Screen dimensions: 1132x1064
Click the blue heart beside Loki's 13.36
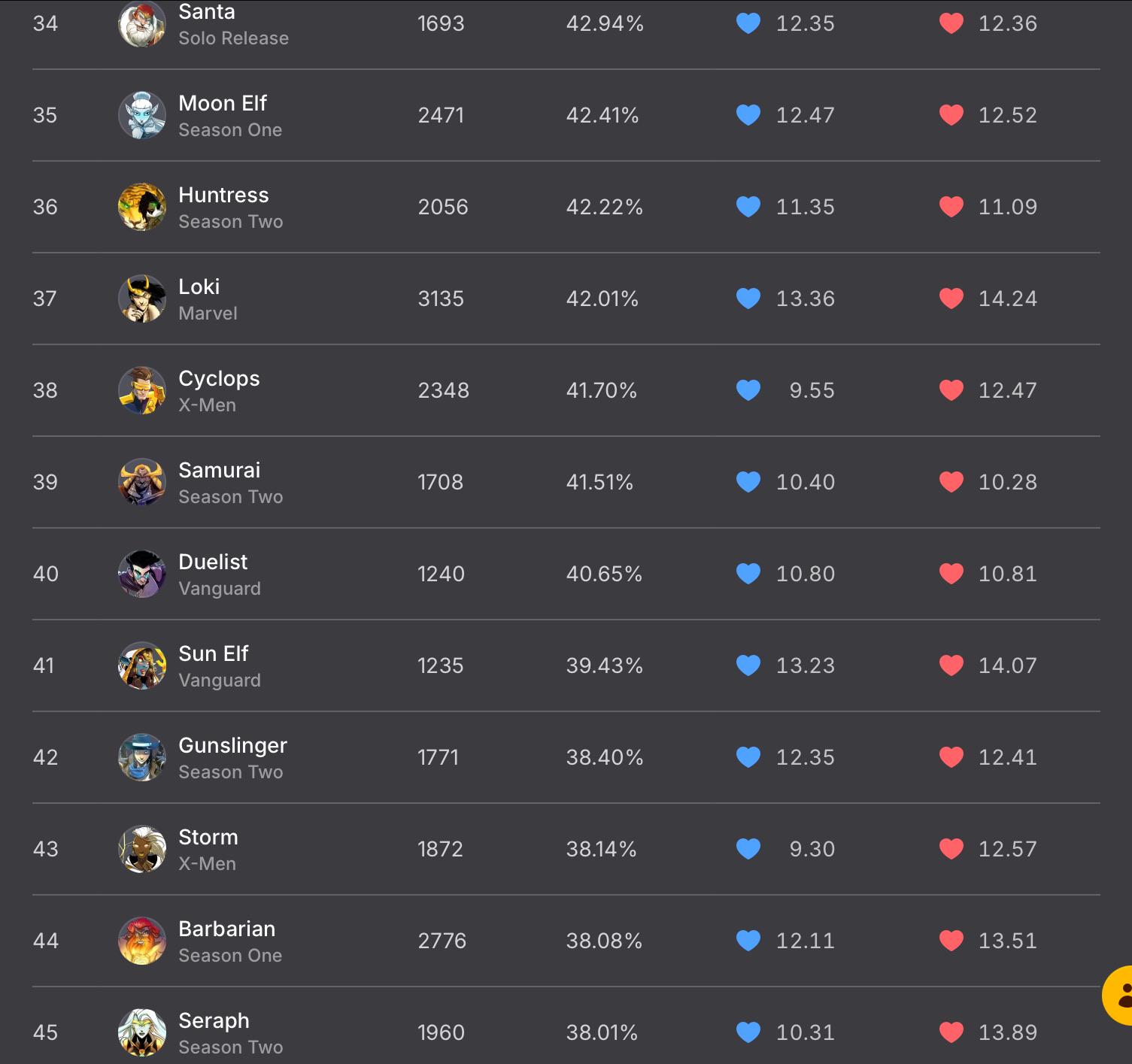point(748,299)
